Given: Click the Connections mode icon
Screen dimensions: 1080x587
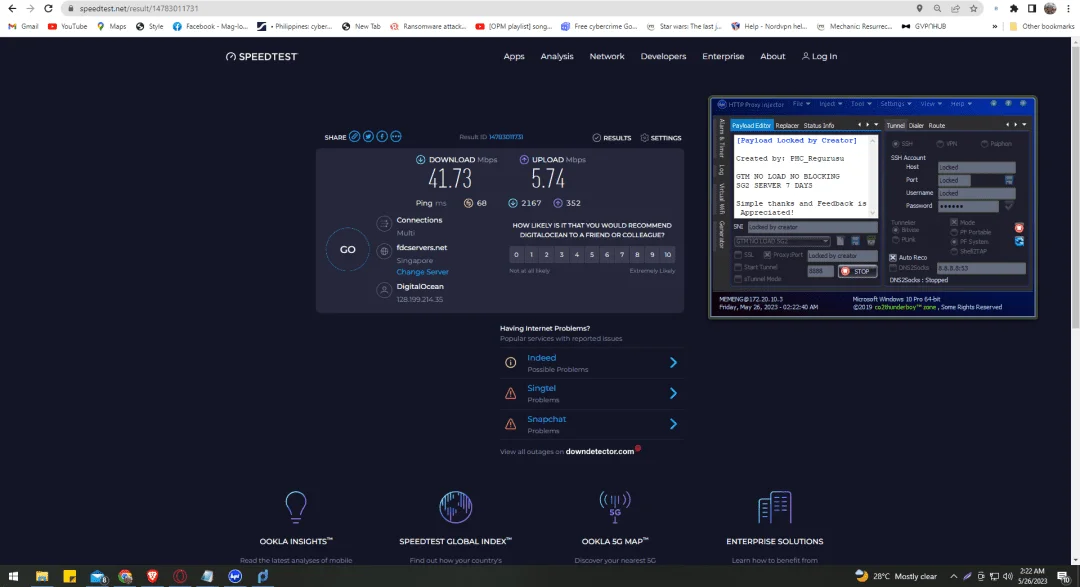Looking at the screenshot, I should pos(384,224).
